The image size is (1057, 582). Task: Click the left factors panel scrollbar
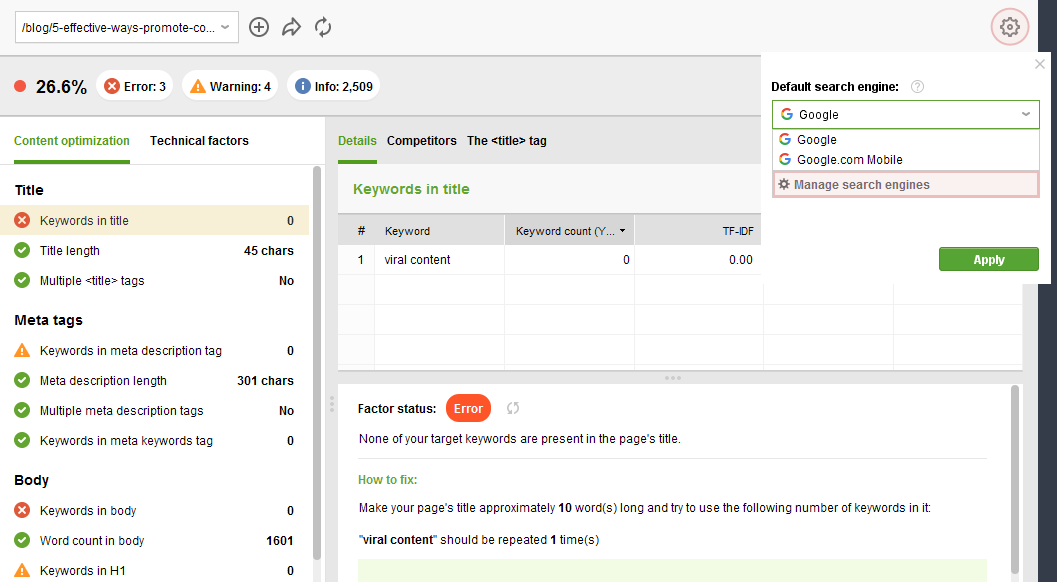pyautogui.click(x=317, y=364)
